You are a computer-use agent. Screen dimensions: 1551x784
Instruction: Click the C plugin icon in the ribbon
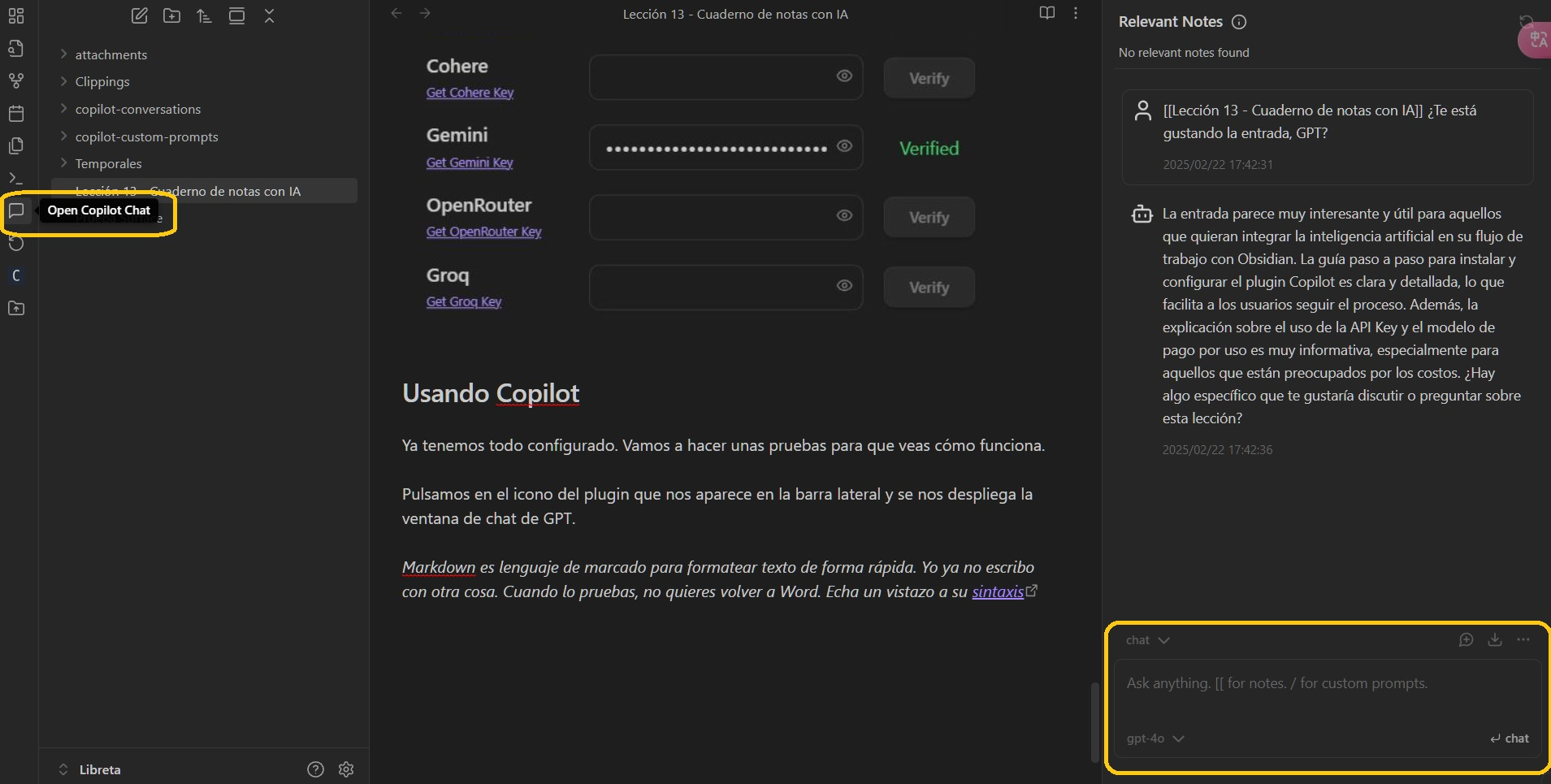[16, 275]
